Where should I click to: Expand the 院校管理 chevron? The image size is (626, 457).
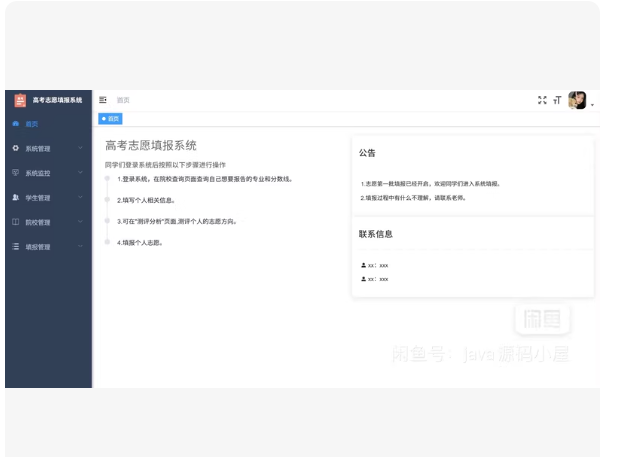[80, 222]
